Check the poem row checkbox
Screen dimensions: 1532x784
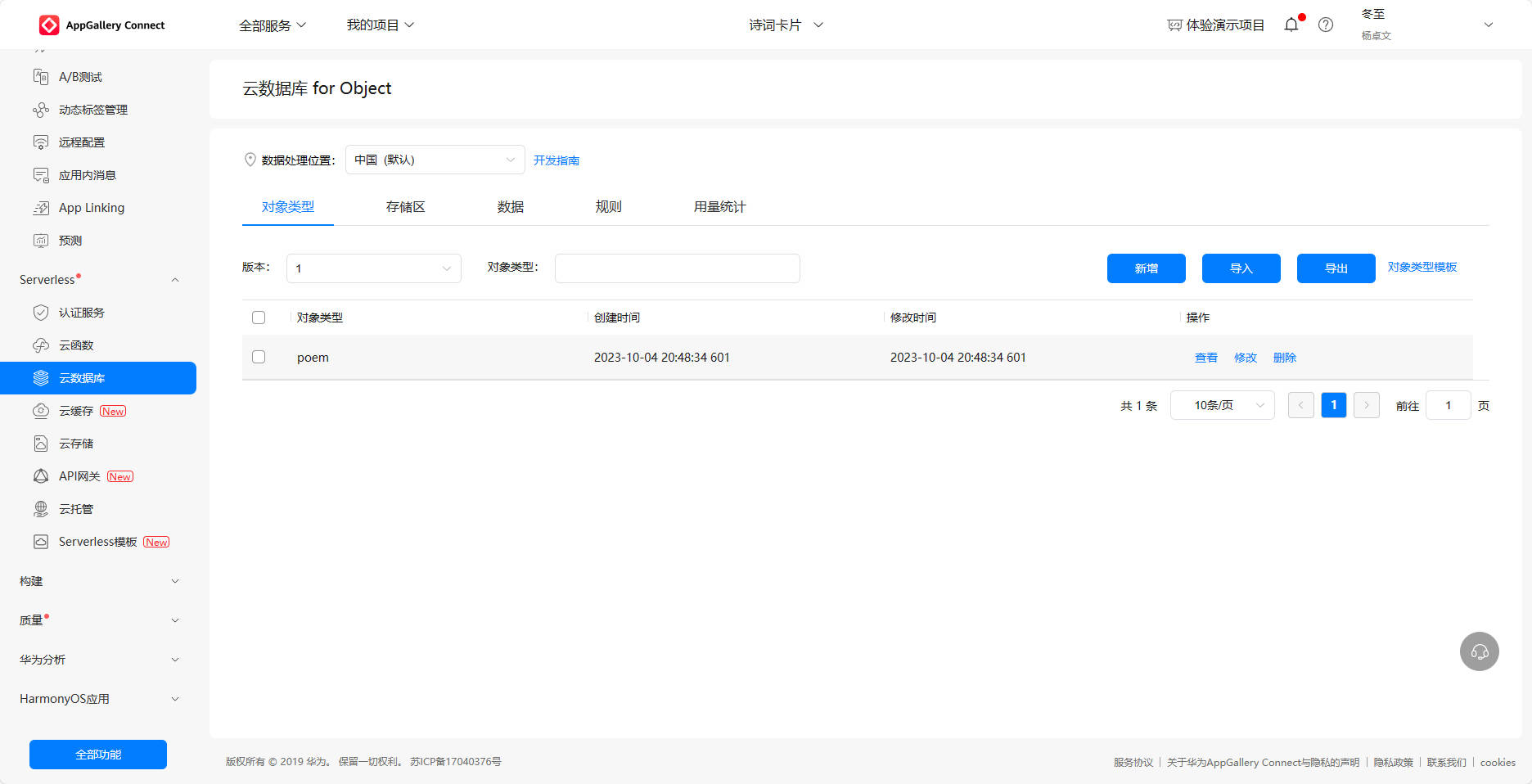[x=259, y=357]
